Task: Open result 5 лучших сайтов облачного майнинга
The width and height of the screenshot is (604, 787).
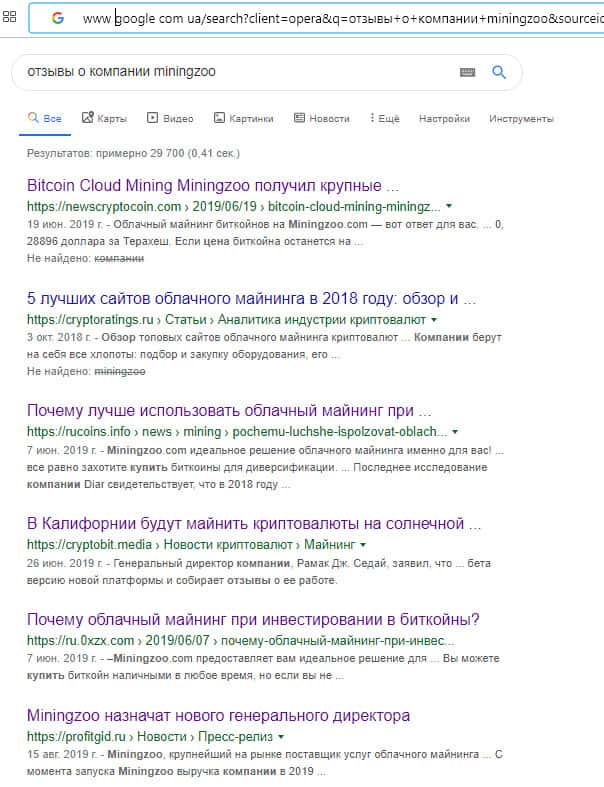Action: [251, 299]
